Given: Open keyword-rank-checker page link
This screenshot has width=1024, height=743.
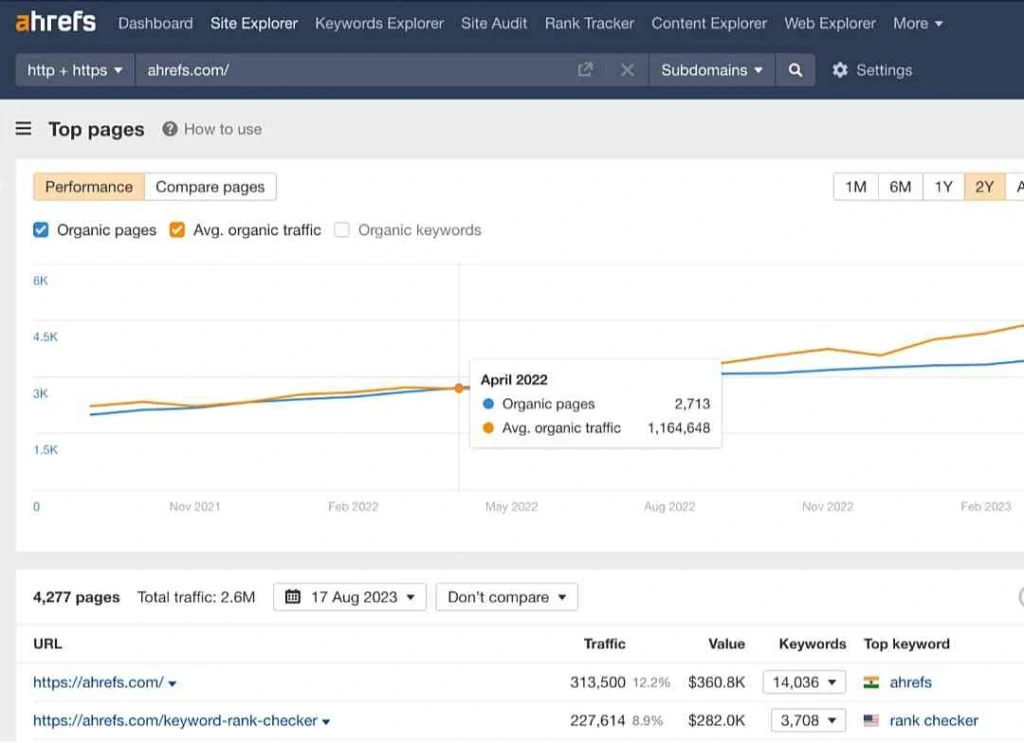Looking at the screenshot, I should click(x=175, y=720).
